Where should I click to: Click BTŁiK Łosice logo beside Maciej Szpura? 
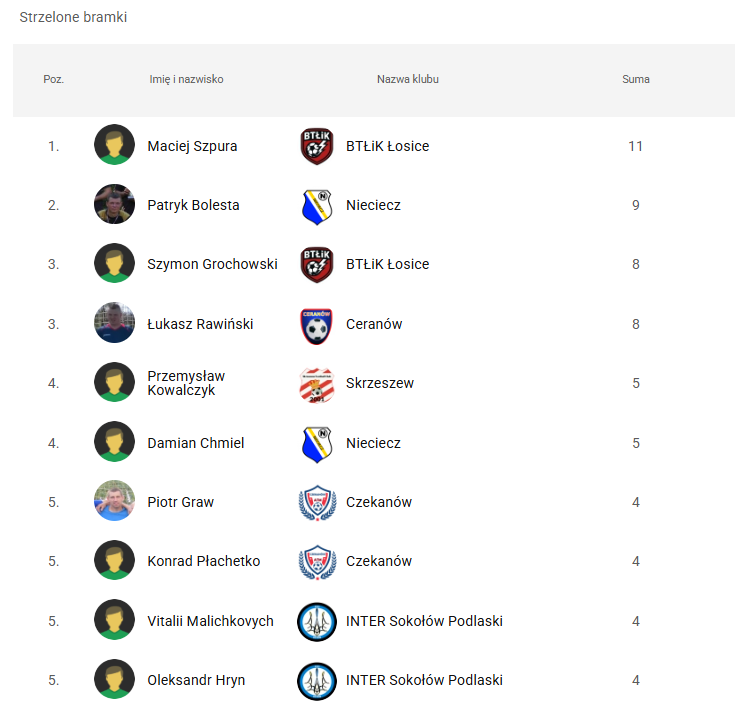pyautogui.click(x=317, y=146)
